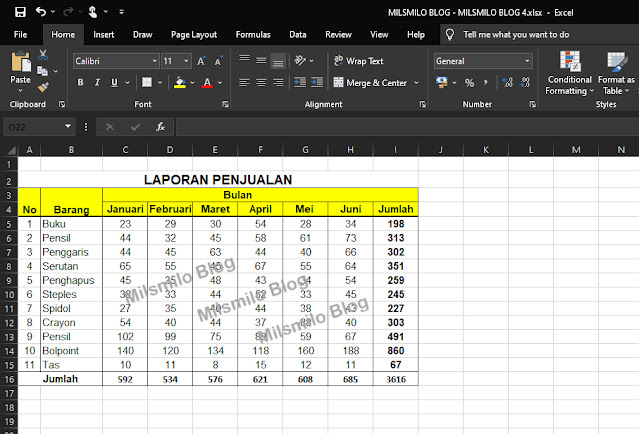Open the font size 11 dropdown
Viewport: 639px width, 434px height.
click(x=186, y=61)
